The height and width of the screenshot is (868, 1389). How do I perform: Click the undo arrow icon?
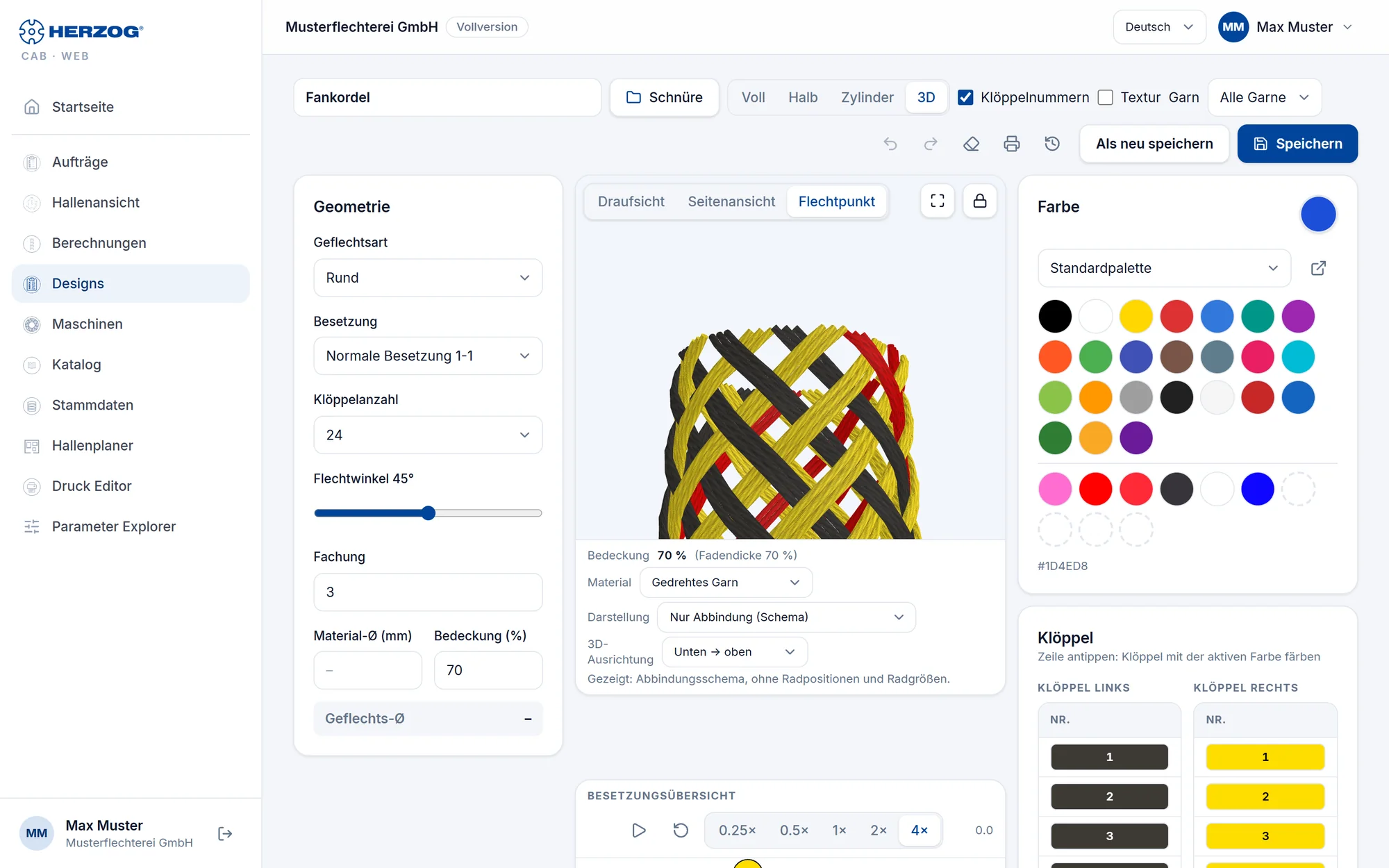click(890, 144)
